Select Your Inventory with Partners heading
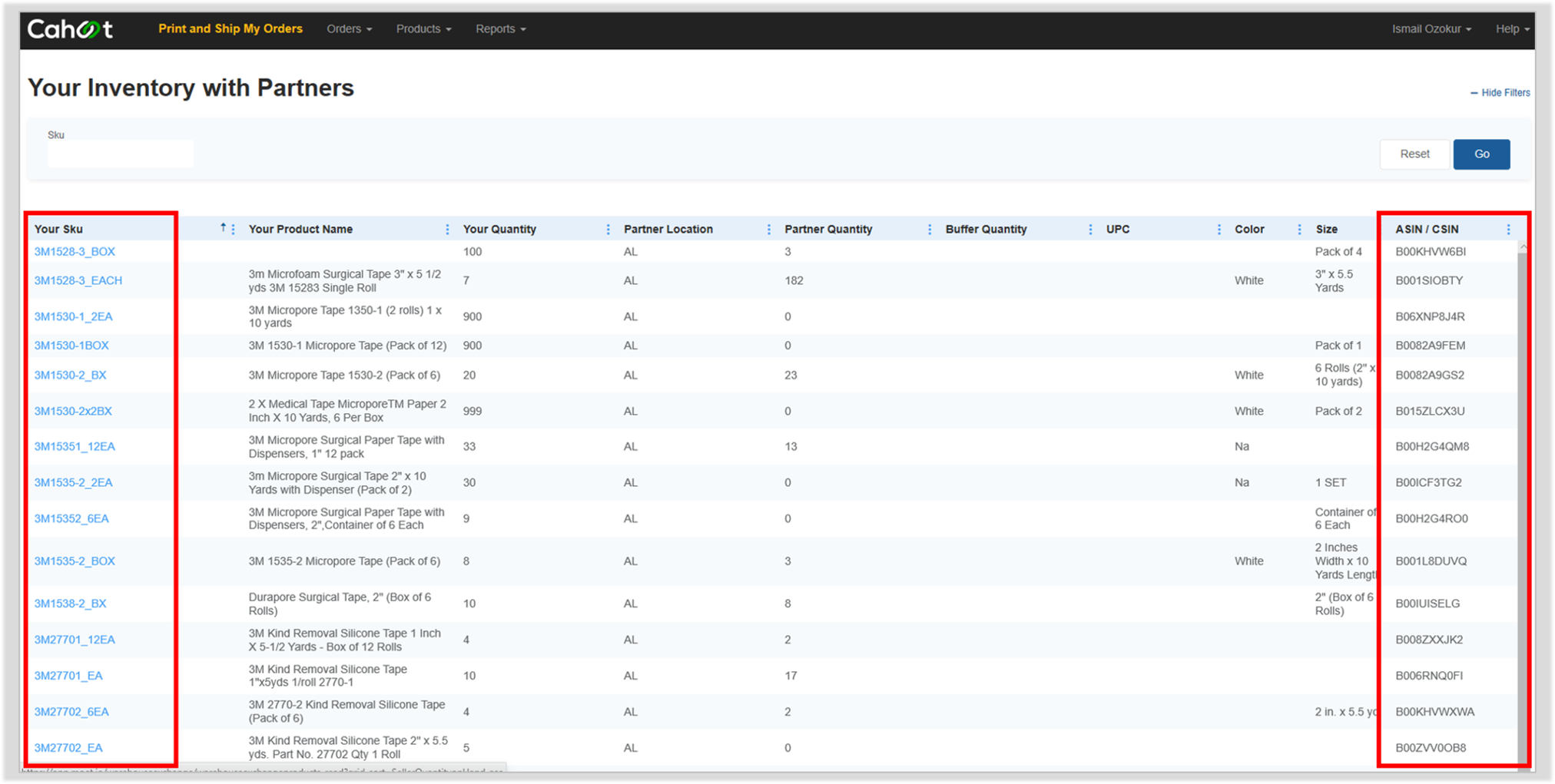The height and width of the screenshot is (784, 1555). (x=191, y=88)
